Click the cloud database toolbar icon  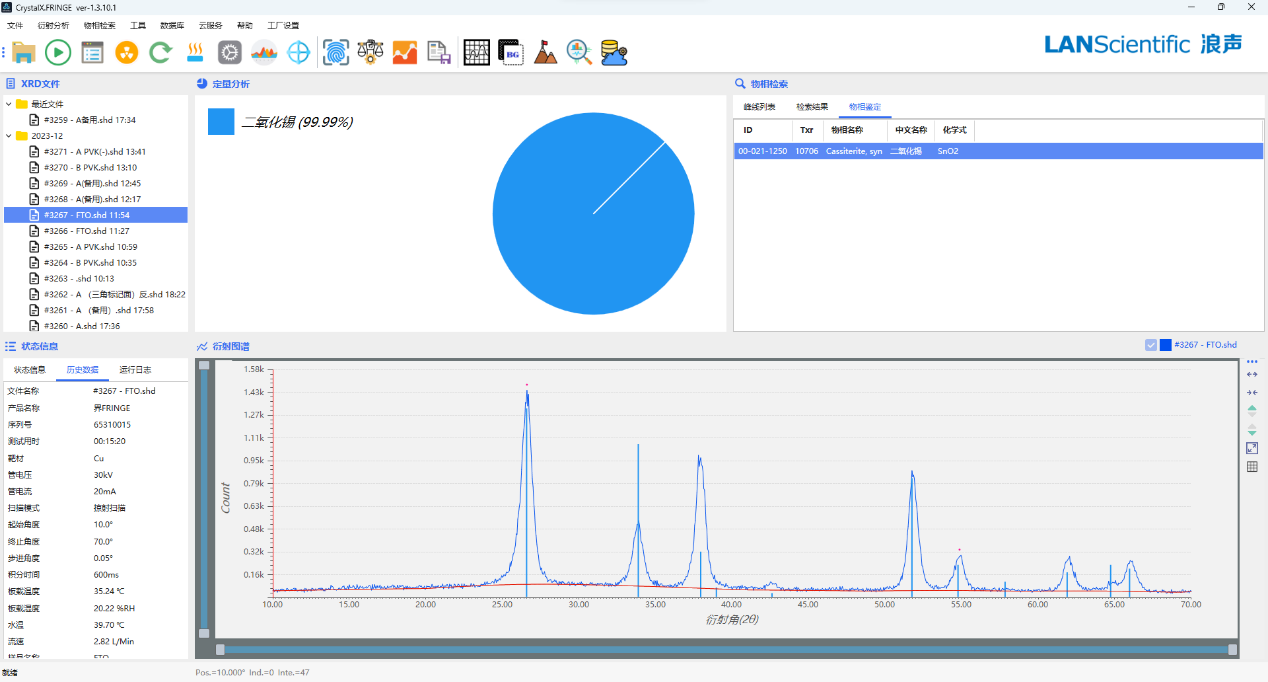(x=613, y=52)
